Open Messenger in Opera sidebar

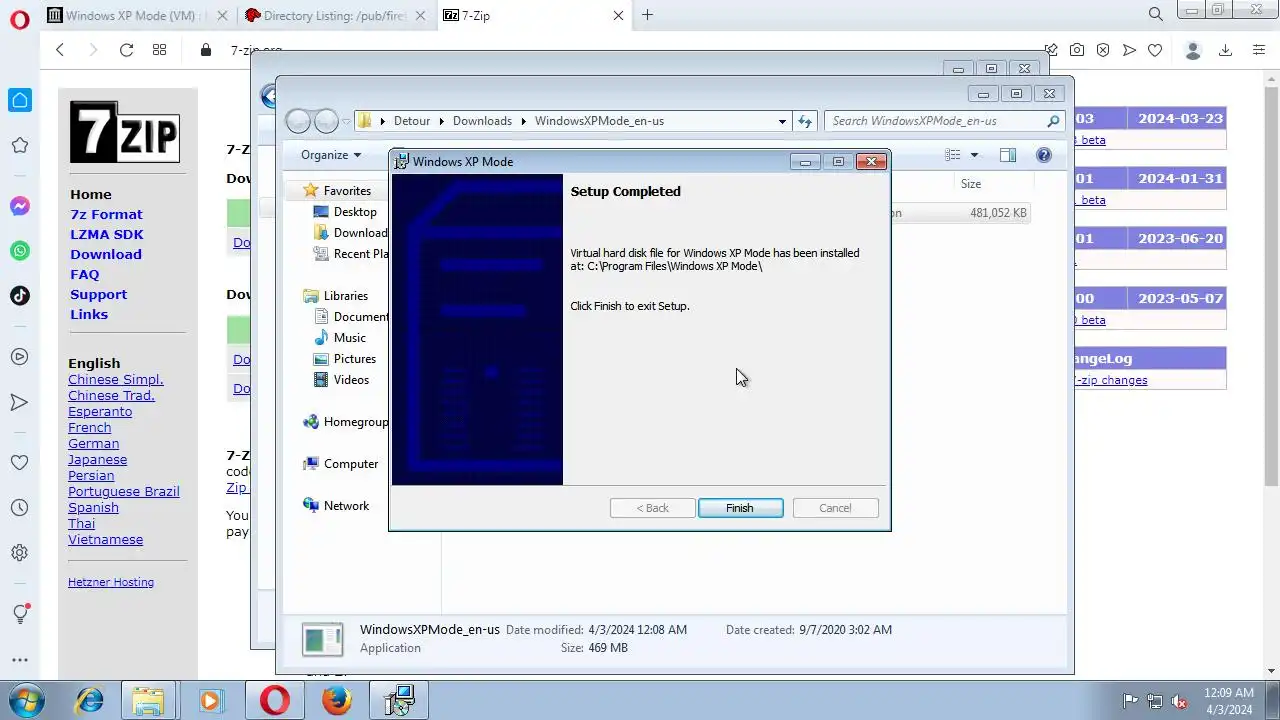[19, 206]
